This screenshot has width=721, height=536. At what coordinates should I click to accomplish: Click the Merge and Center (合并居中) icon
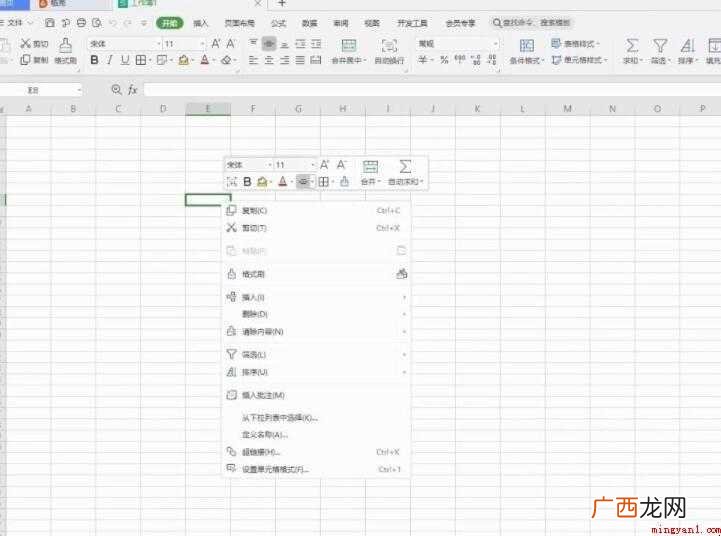pyautogui.click(x=349, y=45)
